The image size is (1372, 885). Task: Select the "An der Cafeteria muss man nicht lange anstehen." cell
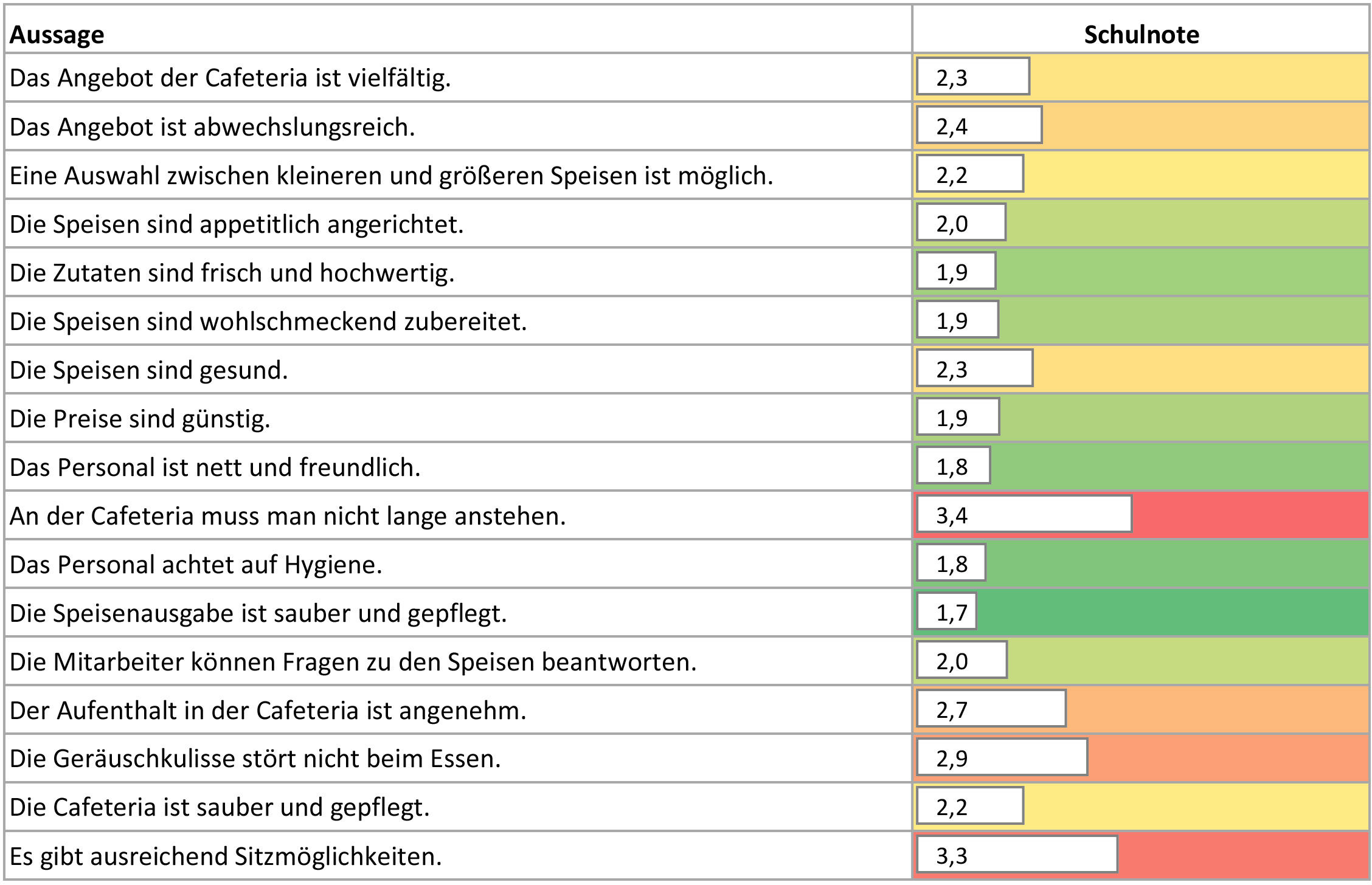(x=288, y=516)
